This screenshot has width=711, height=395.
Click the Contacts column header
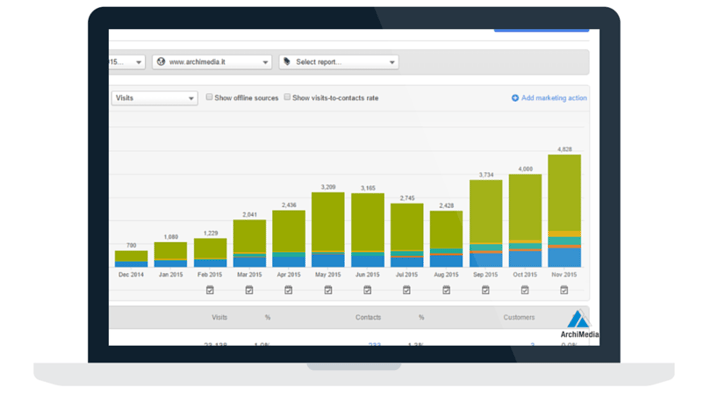pyautogui.click(x=368, y=317)
